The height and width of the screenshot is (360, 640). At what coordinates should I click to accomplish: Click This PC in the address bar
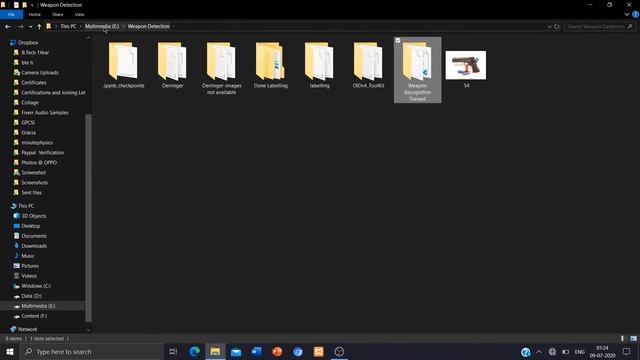point(68,26)
